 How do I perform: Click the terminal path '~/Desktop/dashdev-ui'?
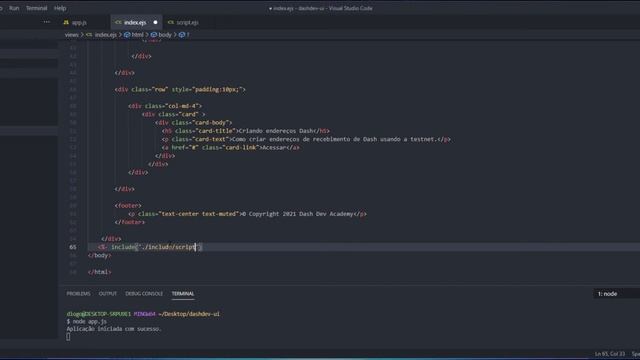point(189,314)
